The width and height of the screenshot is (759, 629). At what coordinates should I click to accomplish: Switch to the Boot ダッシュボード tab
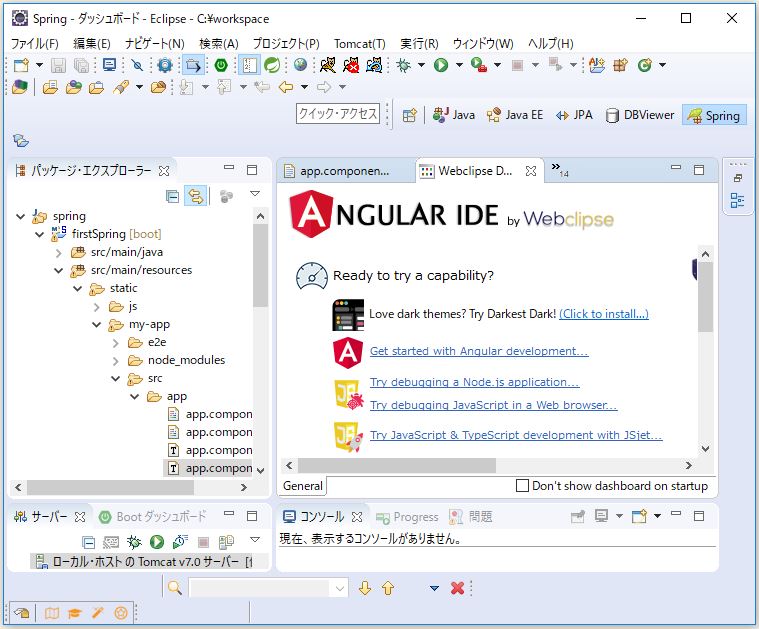tap(153, 517)
